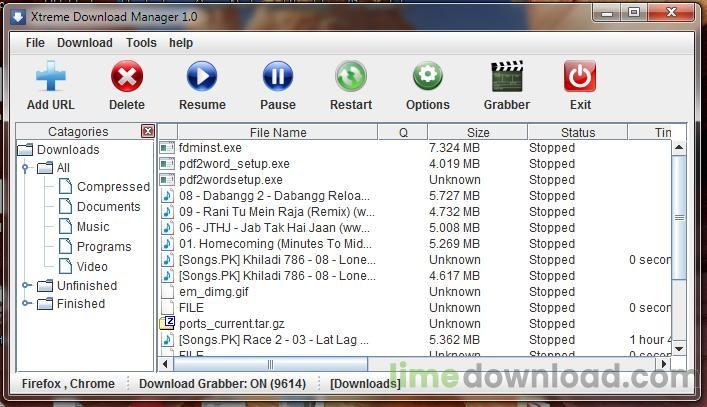Click the app icon in title bar
Image resolution: width=707 pixels, height=407 pixels.
click(x=18, y=17)
